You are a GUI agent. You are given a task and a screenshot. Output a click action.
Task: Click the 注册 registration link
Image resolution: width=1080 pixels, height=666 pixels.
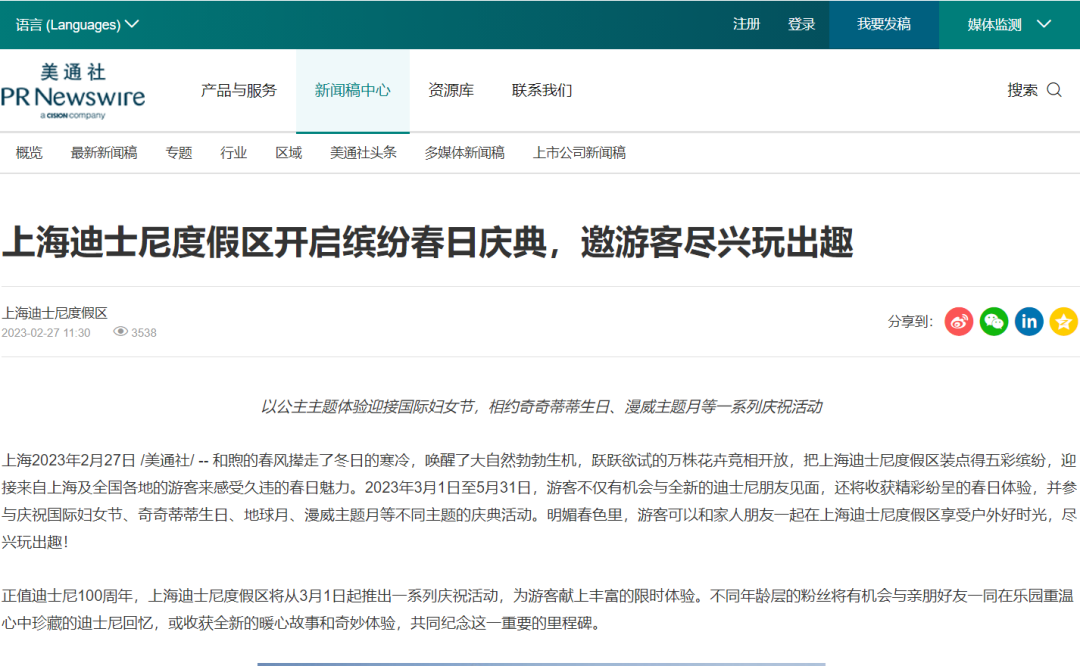point(746,24)
